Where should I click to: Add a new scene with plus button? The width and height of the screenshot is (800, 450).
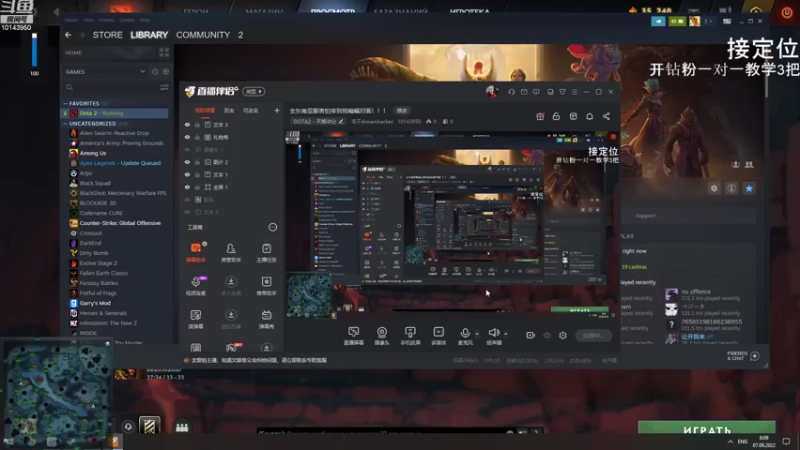point(277,110)
